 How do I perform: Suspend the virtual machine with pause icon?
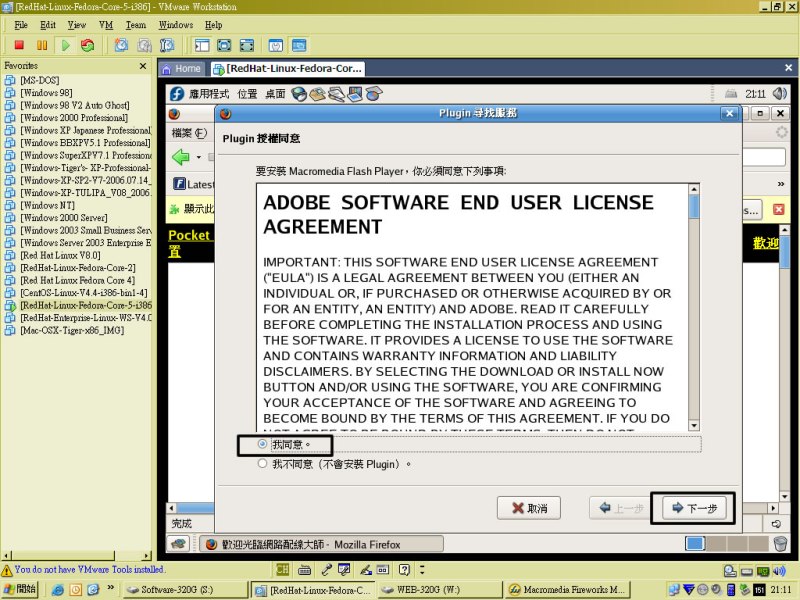[42, 45]
